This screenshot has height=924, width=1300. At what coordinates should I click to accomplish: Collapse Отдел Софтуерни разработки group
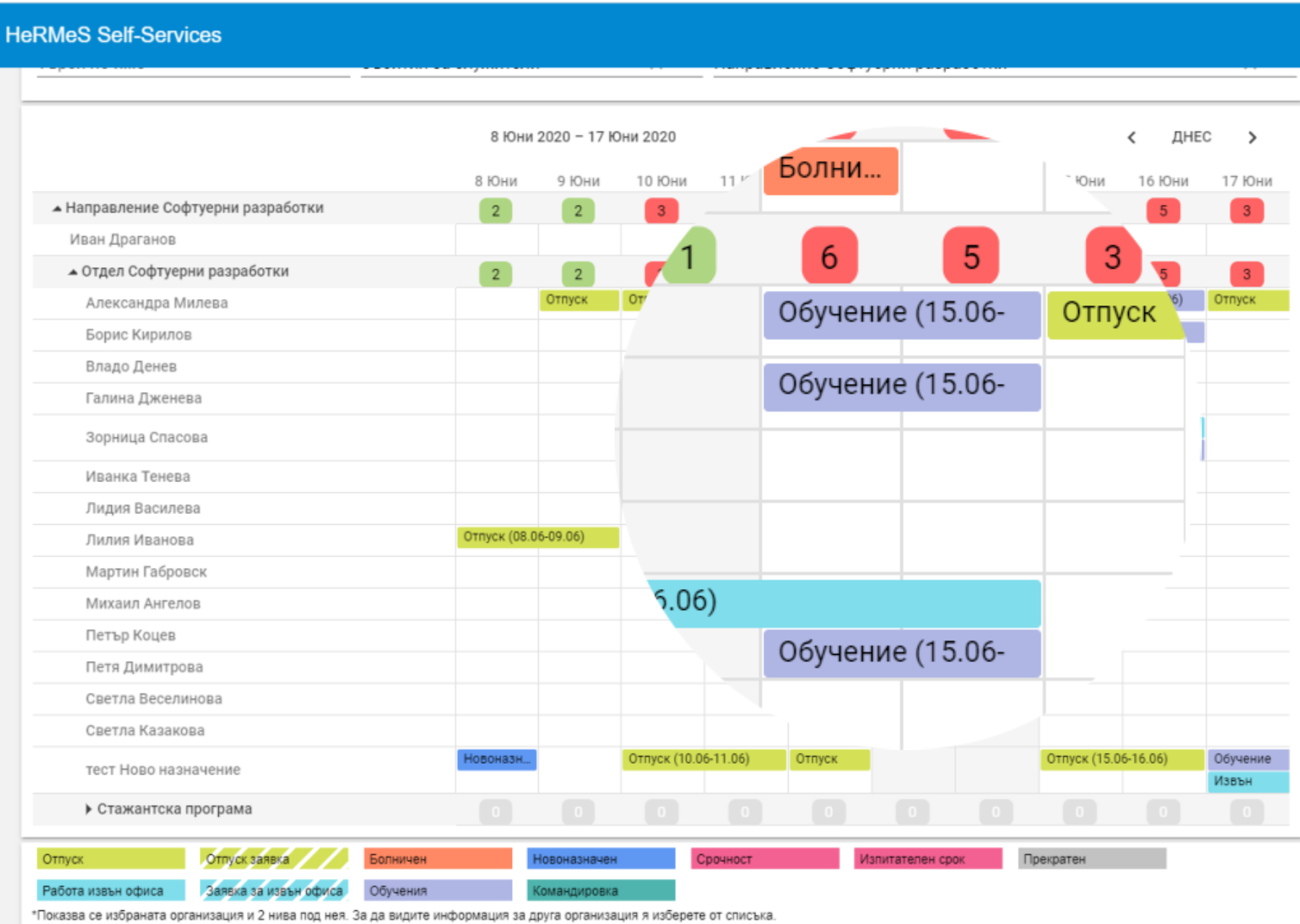(x=73, y=271)
